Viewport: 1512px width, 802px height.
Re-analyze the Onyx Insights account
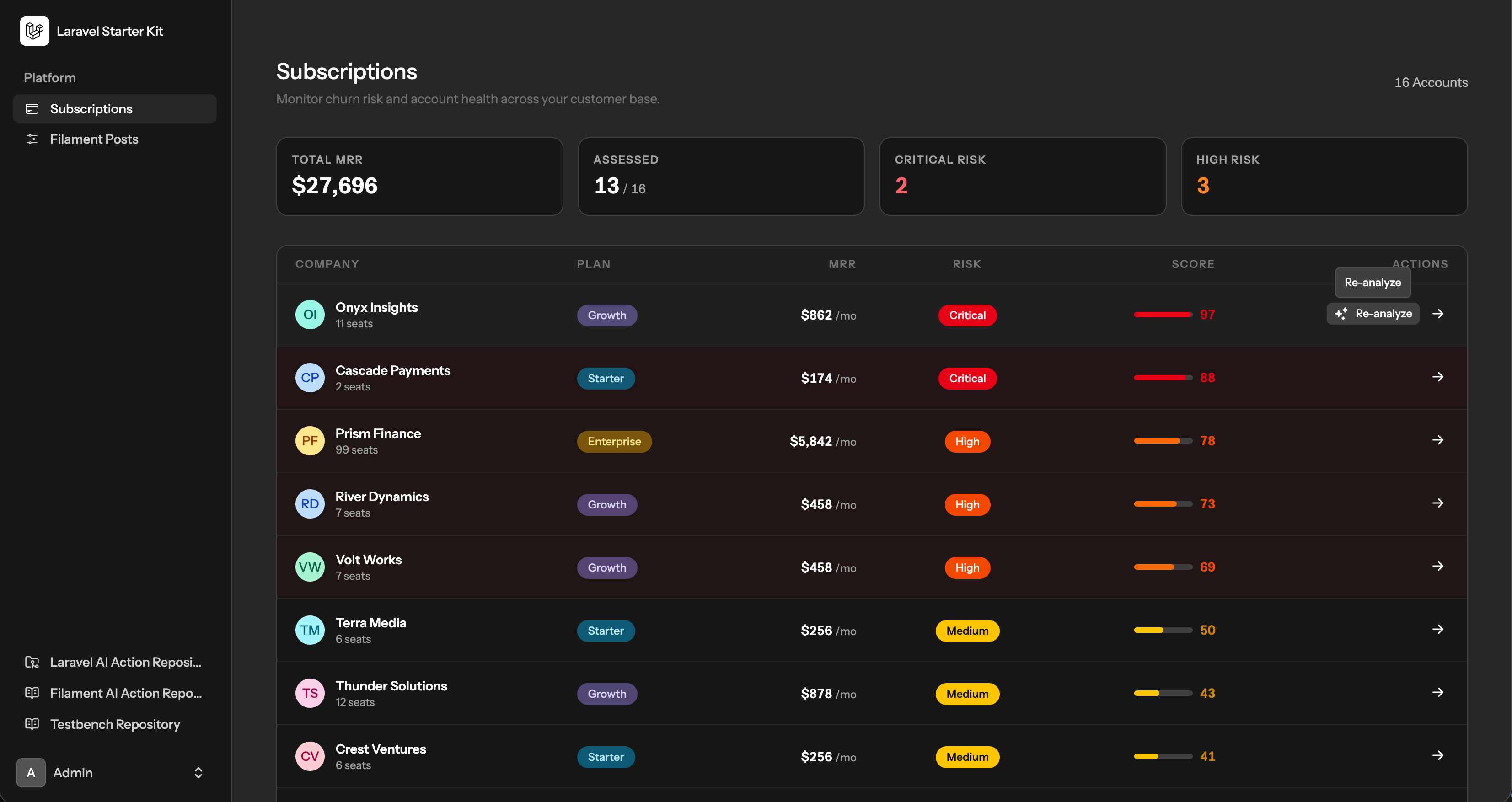(1373, 314)
